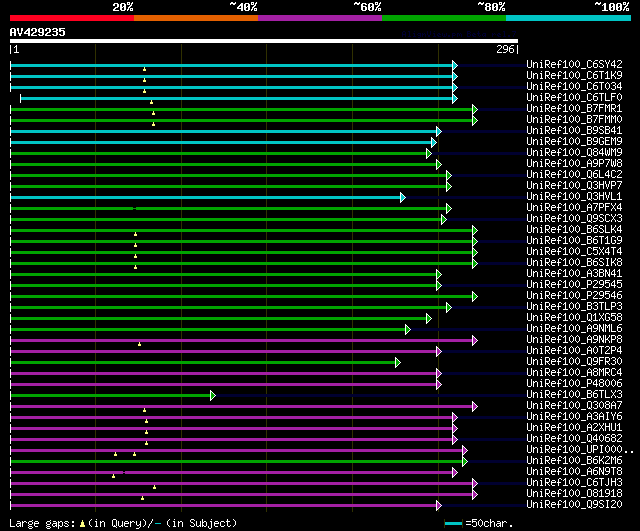This screenshot has height=531, width=640.
Task: Click the arrowhead ending the P29546 alignment
Action: [474, 296]
